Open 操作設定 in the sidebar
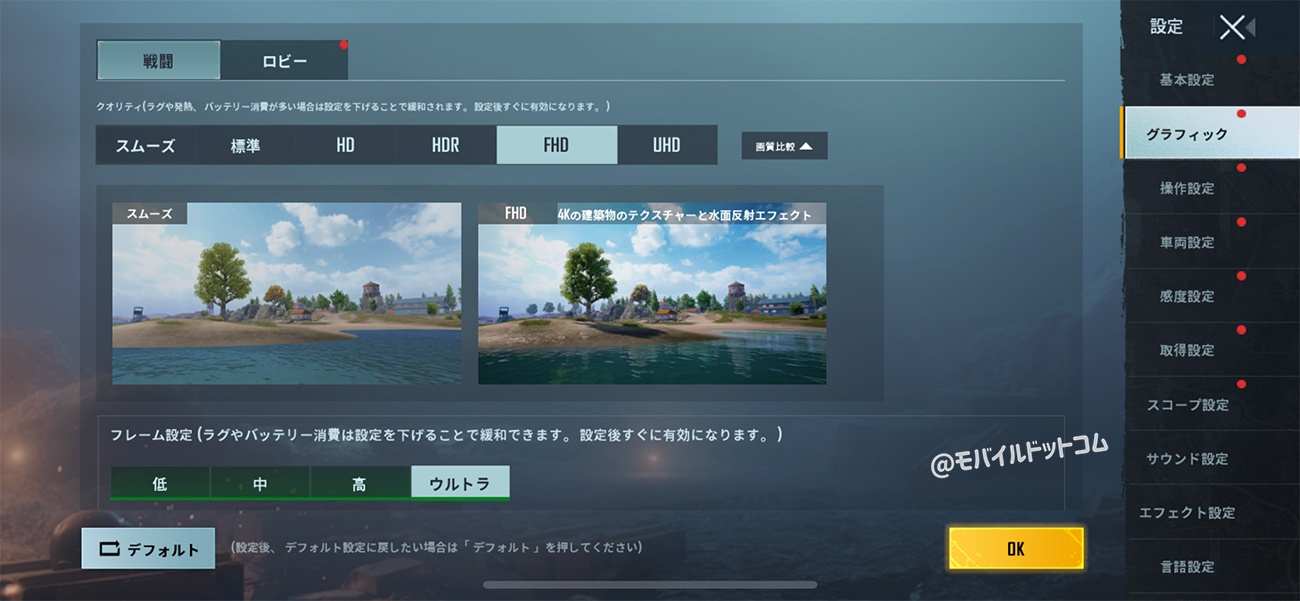This screenshot has width=1300, height=601. coord(1211,188)
